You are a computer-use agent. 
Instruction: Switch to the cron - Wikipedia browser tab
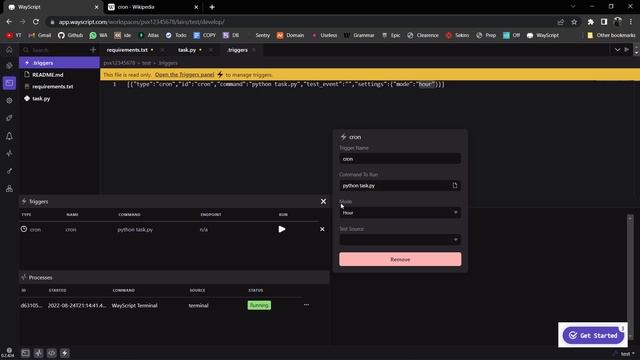153,7
